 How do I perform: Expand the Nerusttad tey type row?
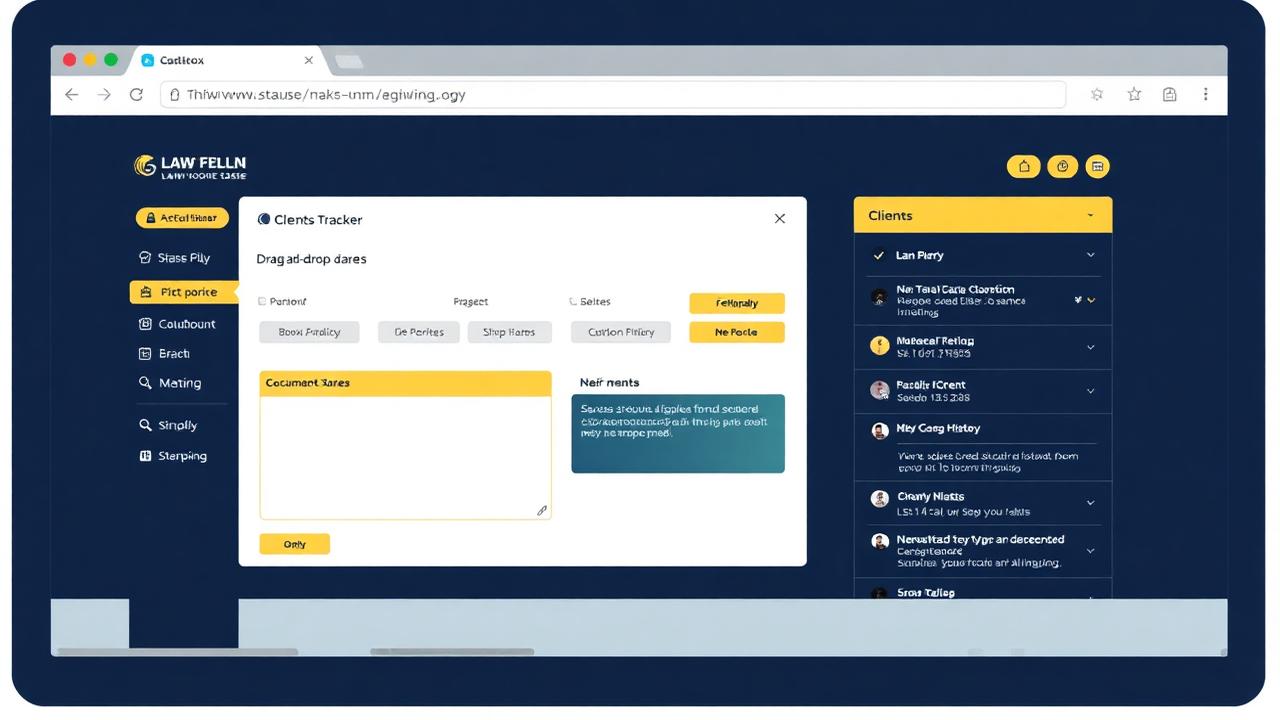[1090, 551]
